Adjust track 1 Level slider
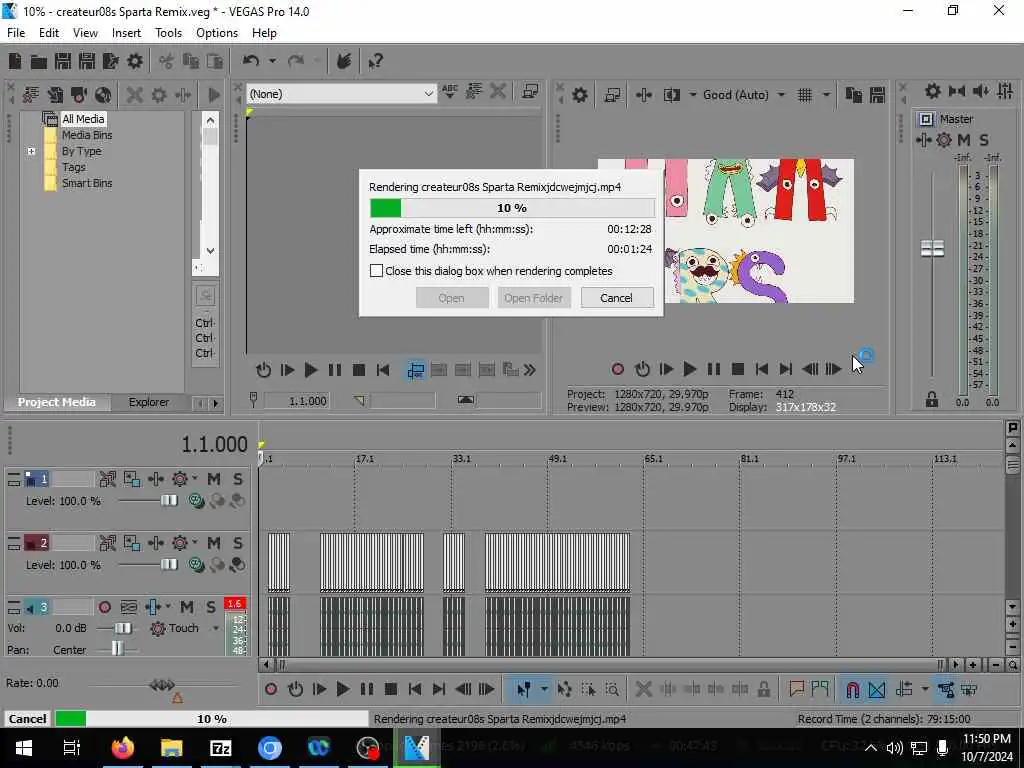Image resolution: width=1024 pixels, height=768 pixels. point(169,501)
